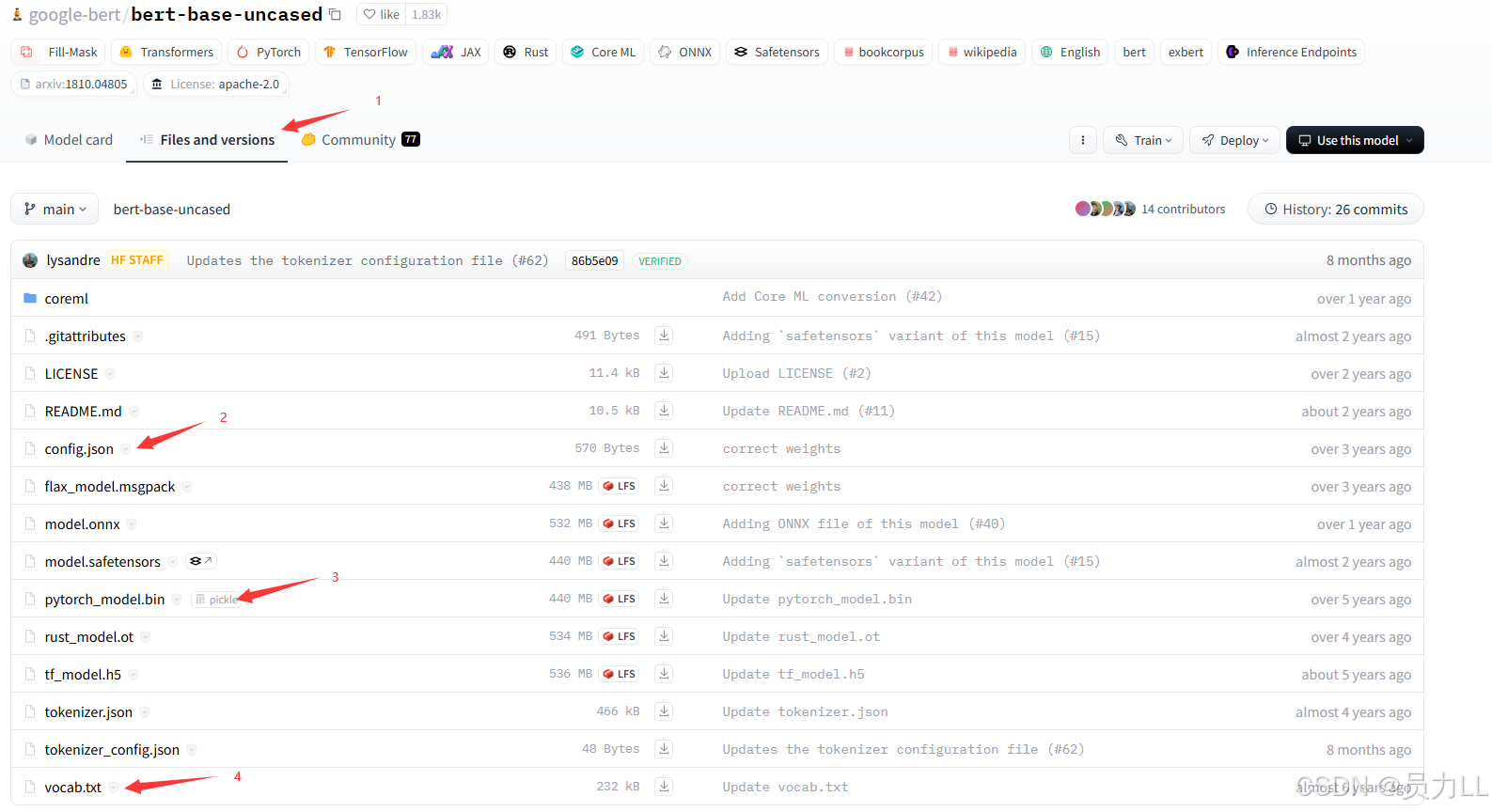Open commit hash 86b5e09
Viewport: 1492px width, 812px height.
(x=594, y=260)
